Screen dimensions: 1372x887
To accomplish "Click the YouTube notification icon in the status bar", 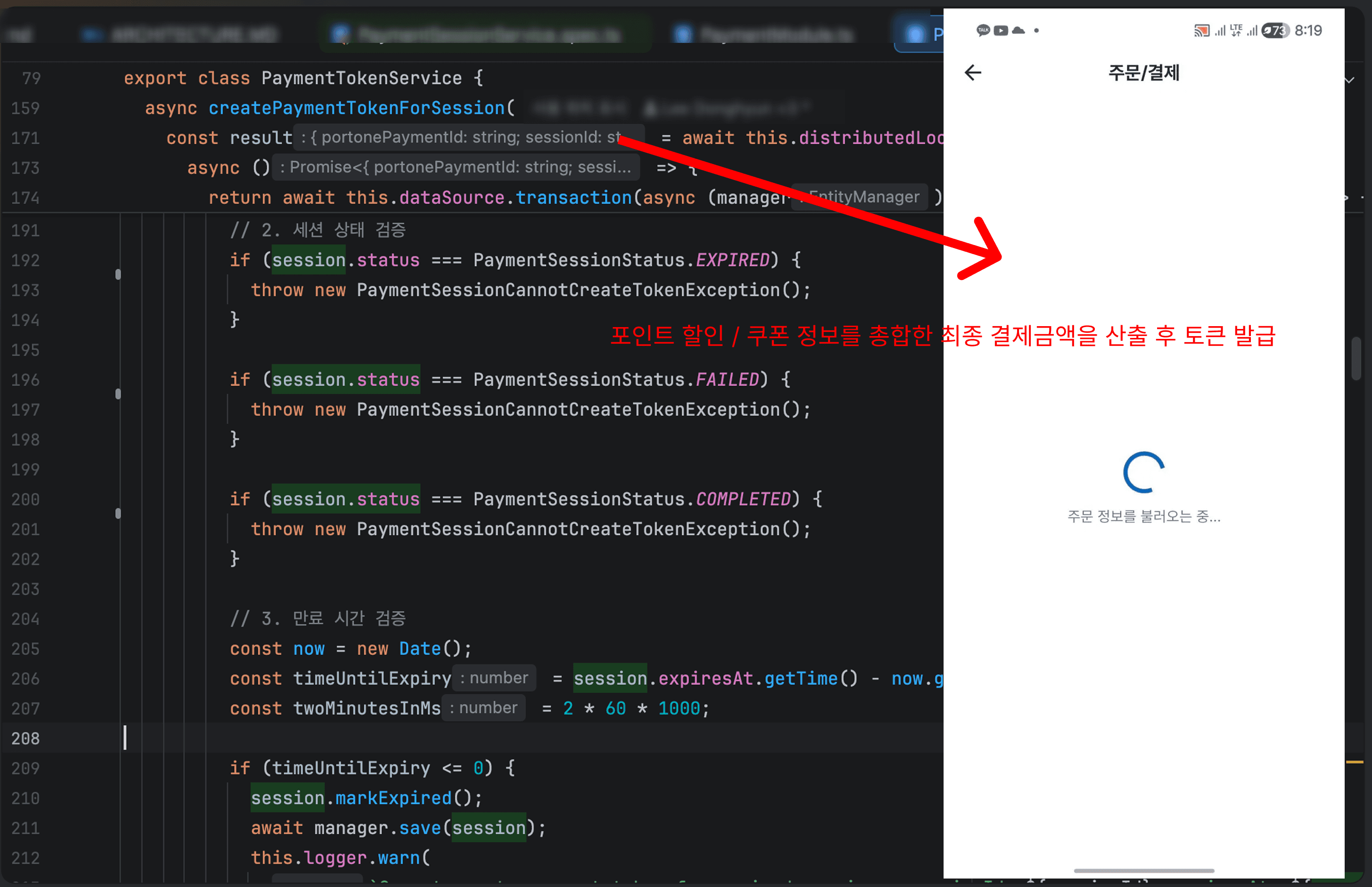I will (1001, 31).
